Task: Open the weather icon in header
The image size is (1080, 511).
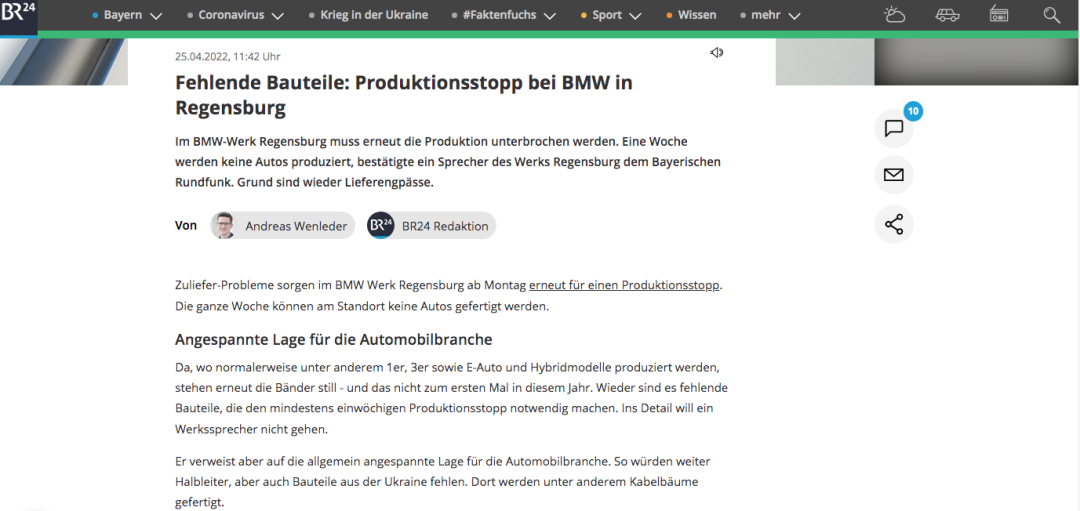Action: (894, 14)
